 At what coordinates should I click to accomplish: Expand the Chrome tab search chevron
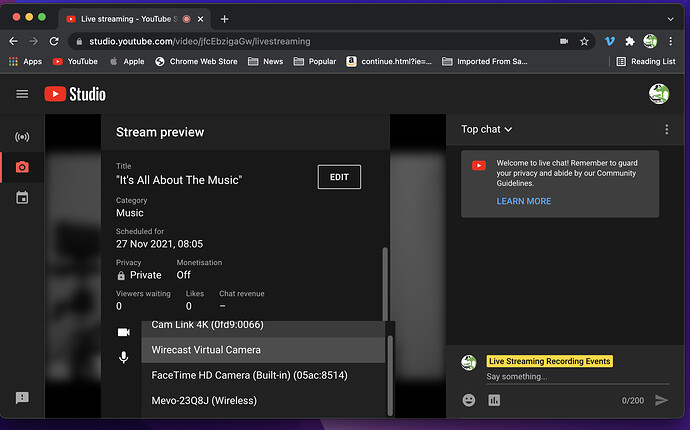click(x=670, y=19)
